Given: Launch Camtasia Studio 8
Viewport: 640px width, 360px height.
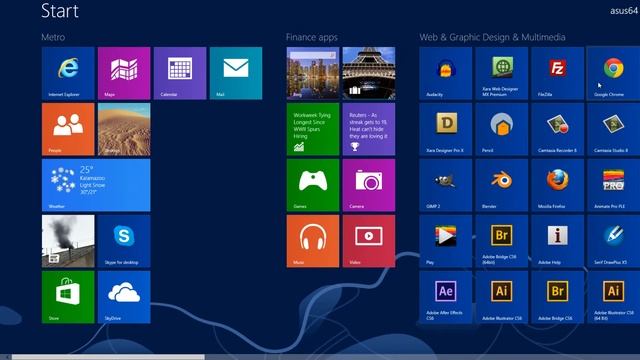Looking at the screenshot, I should coord(613,129).
